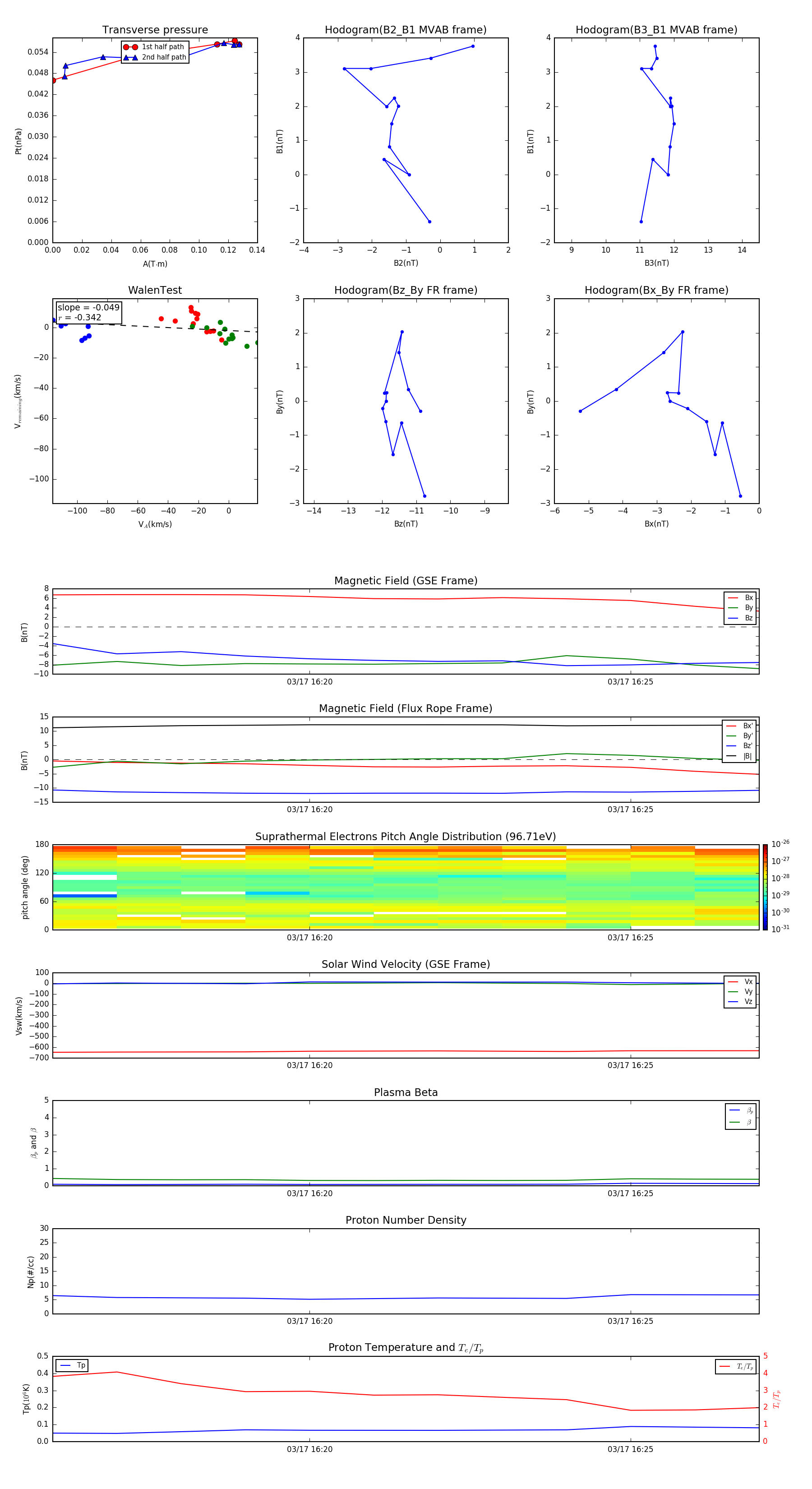The width and height of the screenshot is (812, 1489).
Task: Click the leftmost data point of Bx_By hodogram
Action: click(580, 411)
